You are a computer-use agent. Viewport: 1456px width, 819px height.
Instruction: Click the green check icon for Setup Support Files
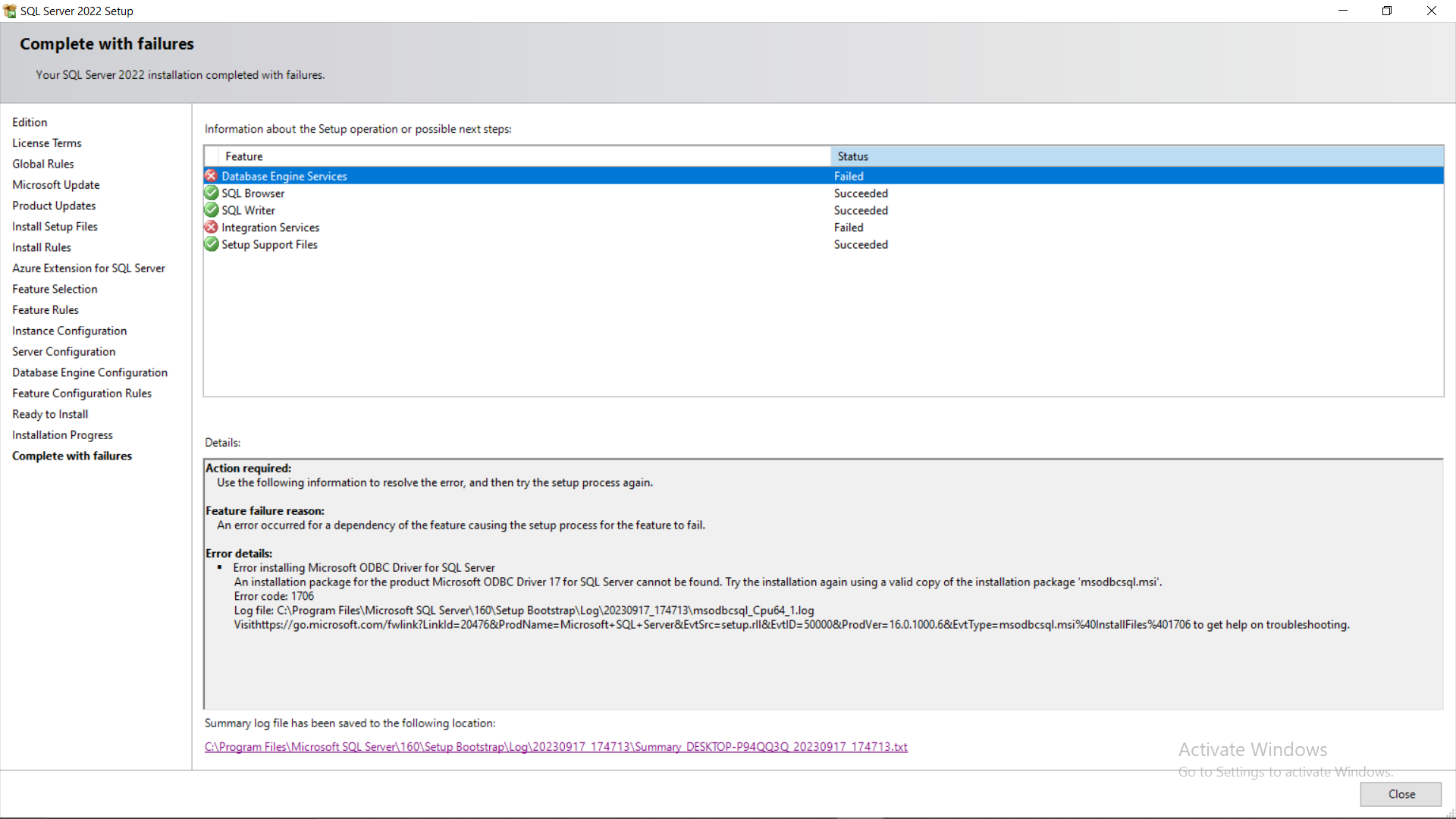click(x=212, y=244)
